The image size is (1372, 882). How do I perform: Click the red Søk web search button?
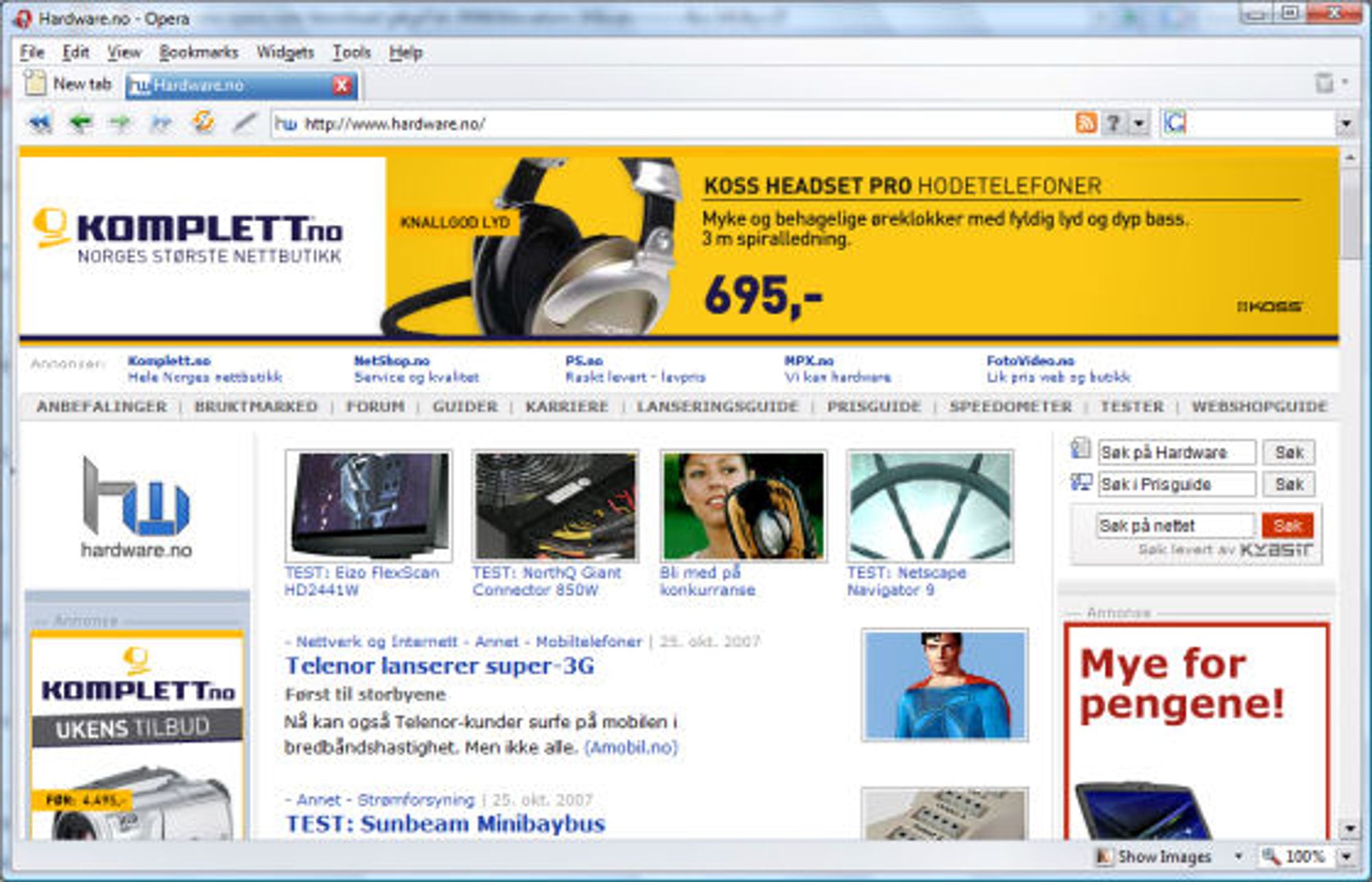(1288, 526)
